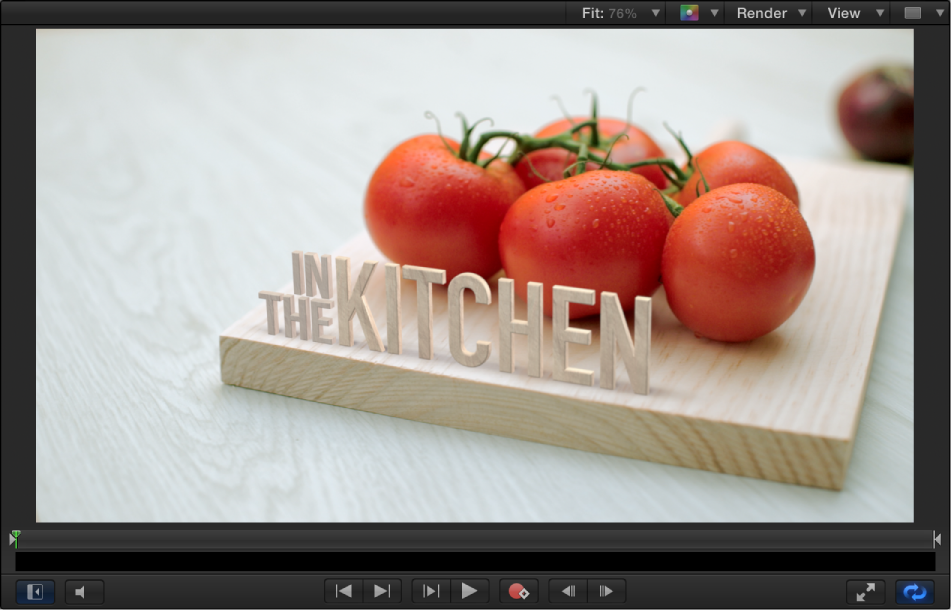The height and width of the screenshot is (610, 952).
Task: Start playback with the Play button
Action: (x=470, y=591)
